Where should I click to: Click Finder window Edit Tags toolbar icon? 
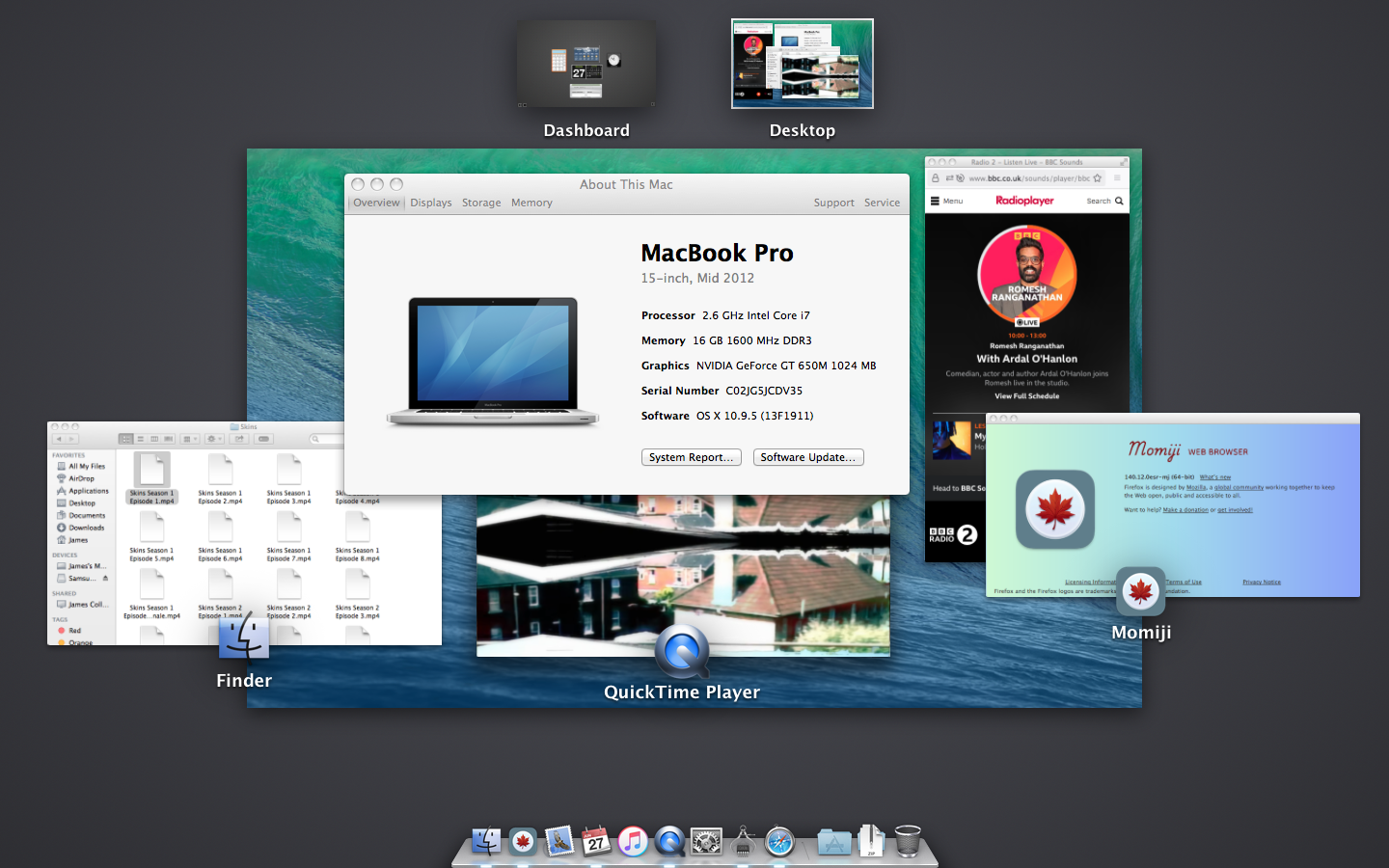click(264, 439)
